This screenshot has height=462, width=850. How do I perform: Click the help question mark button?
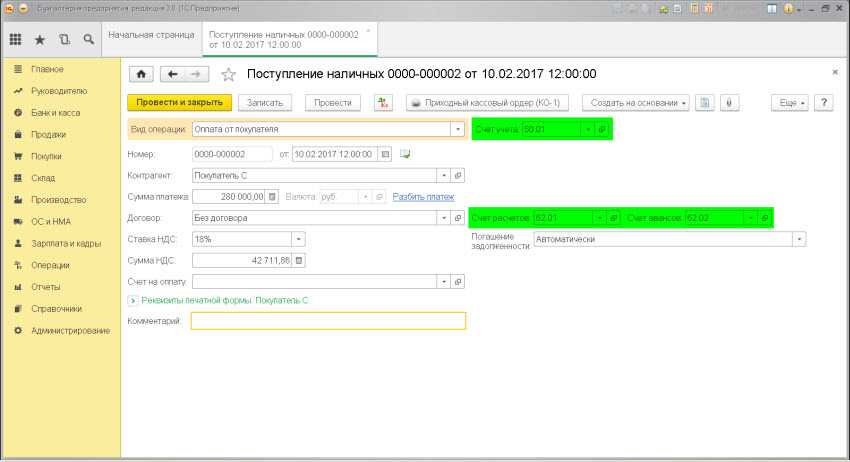pyautogui.click(x=825, y=102)
